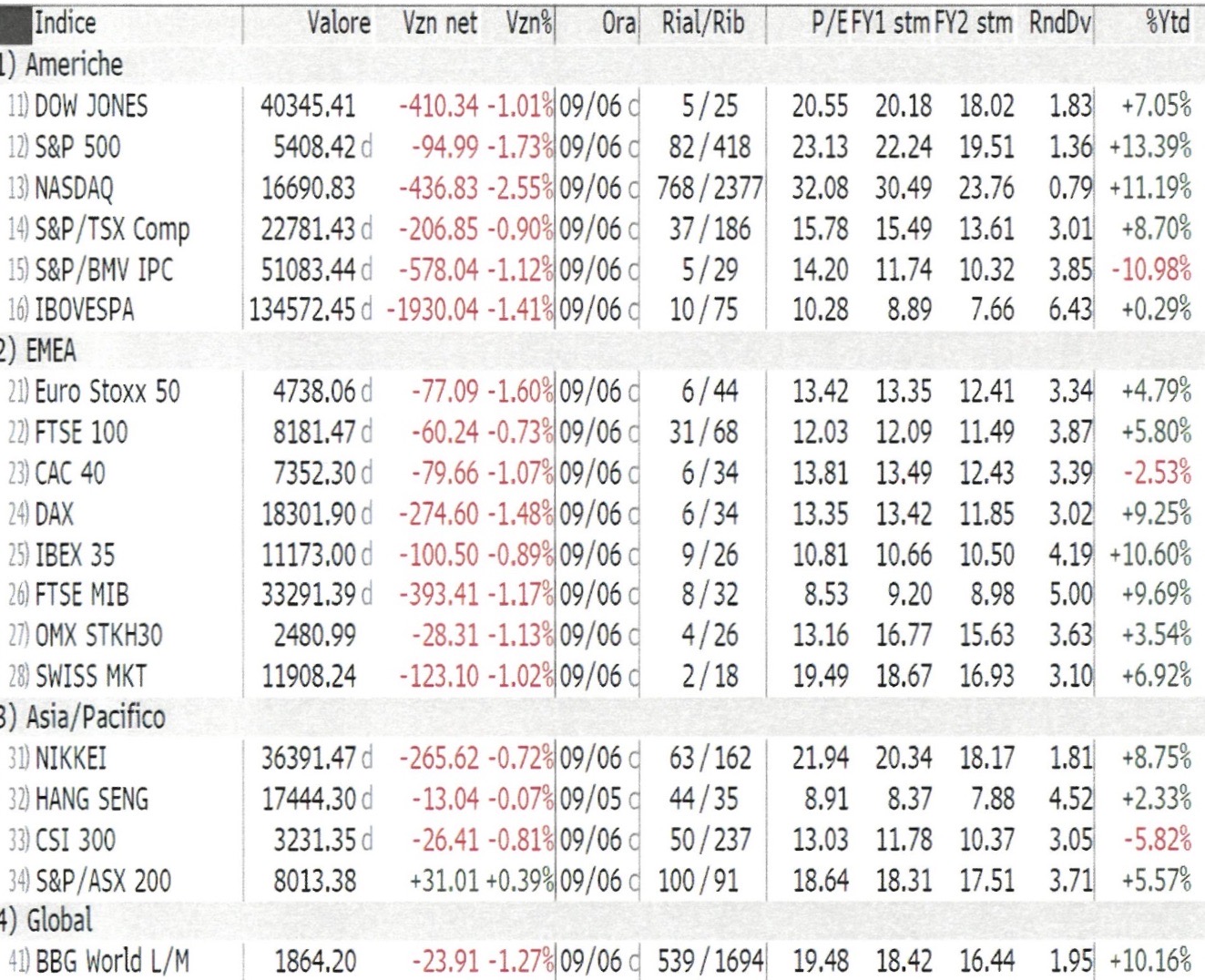This screenshot has height=980, width=1205.
Task: Click the %Ytd column header
Action: 1168,23
